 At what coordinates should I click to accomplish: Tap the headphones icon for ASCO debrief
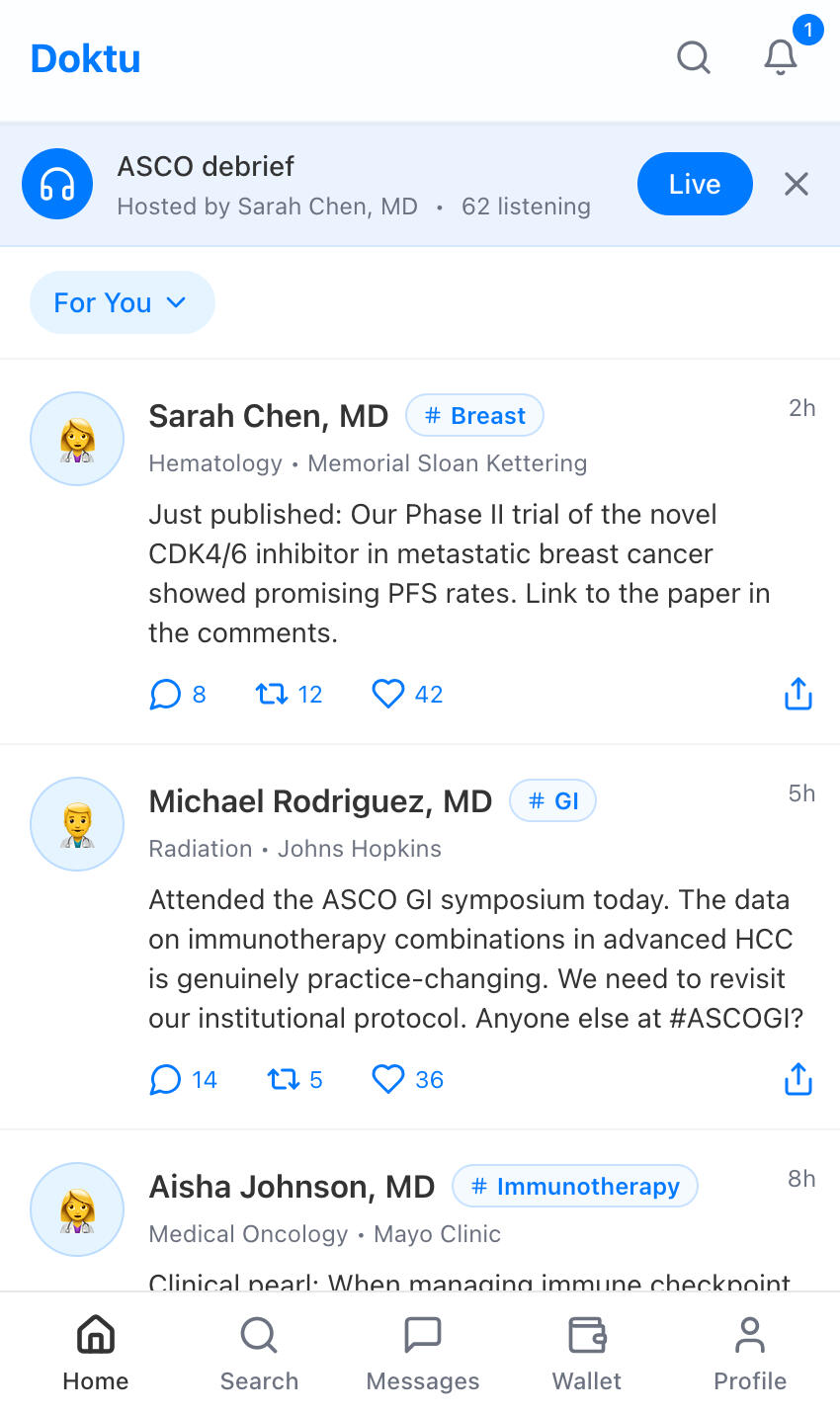[57, 184]
